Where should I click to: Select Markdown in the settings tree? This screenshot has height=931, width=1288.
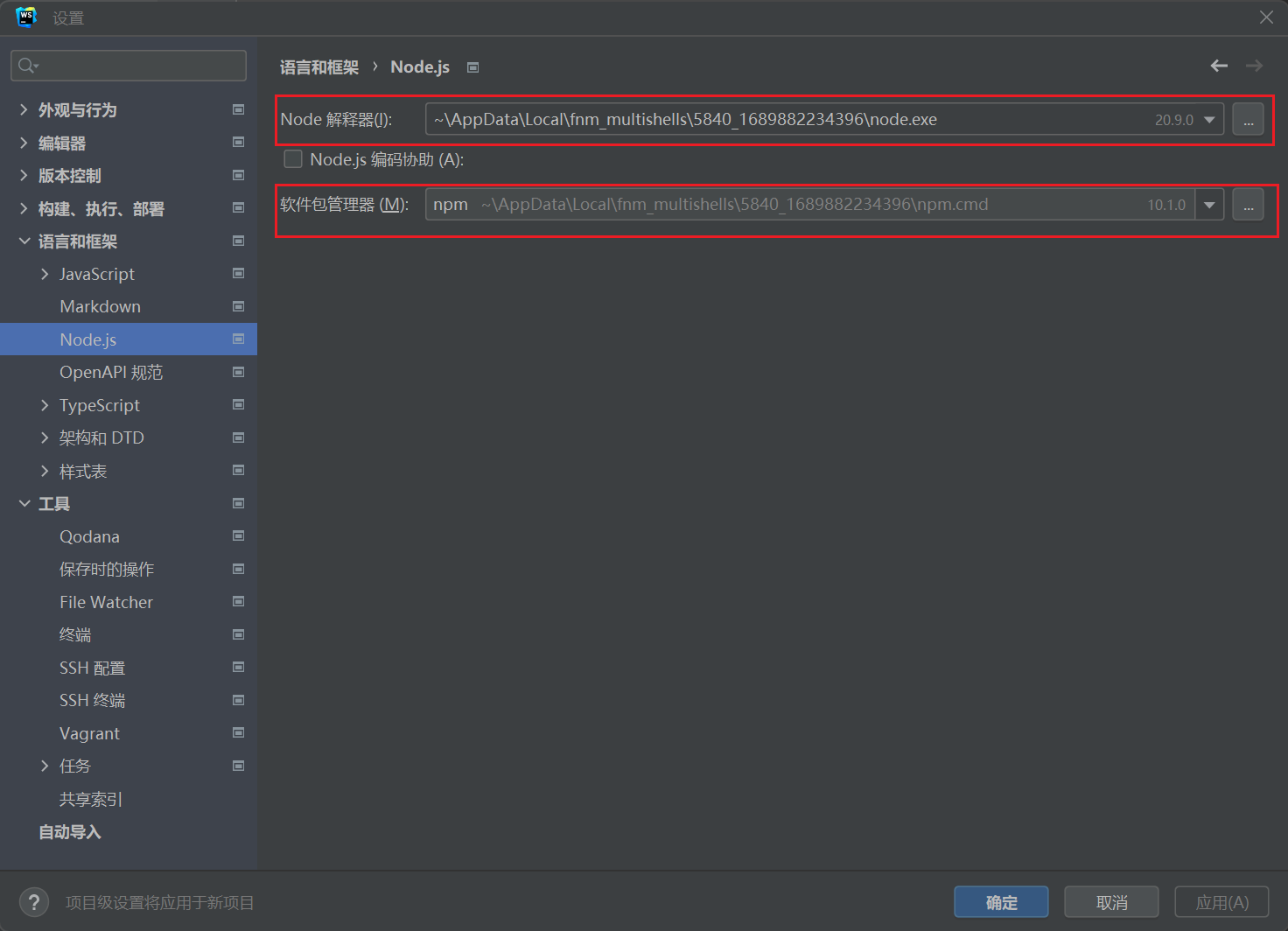100,306
